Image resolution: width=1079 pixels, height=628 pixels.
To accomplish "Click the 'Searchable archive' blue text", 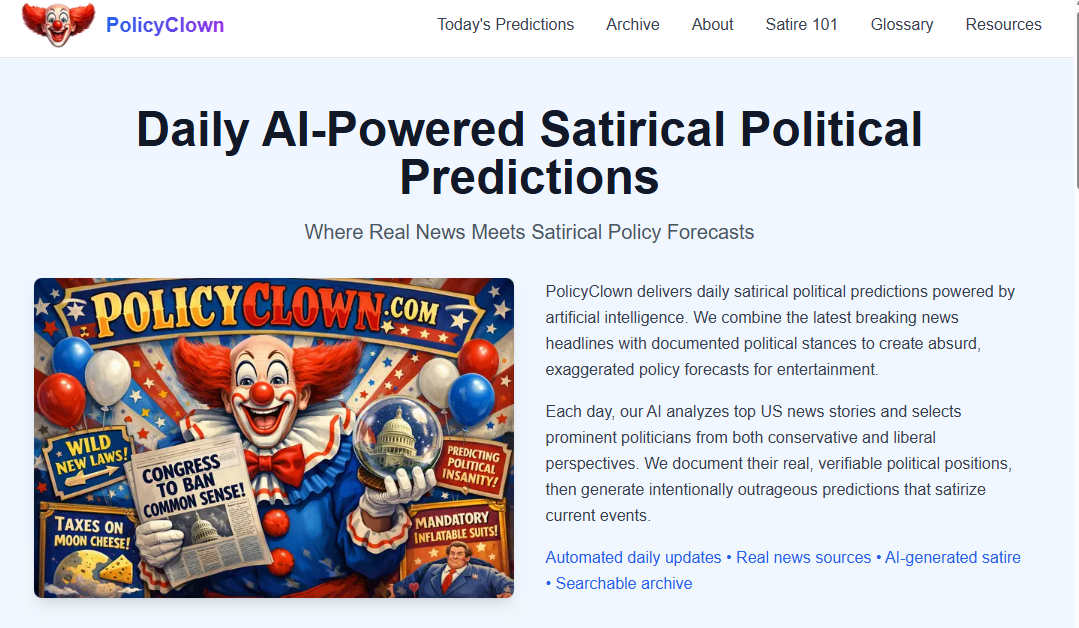I will 623,583.
